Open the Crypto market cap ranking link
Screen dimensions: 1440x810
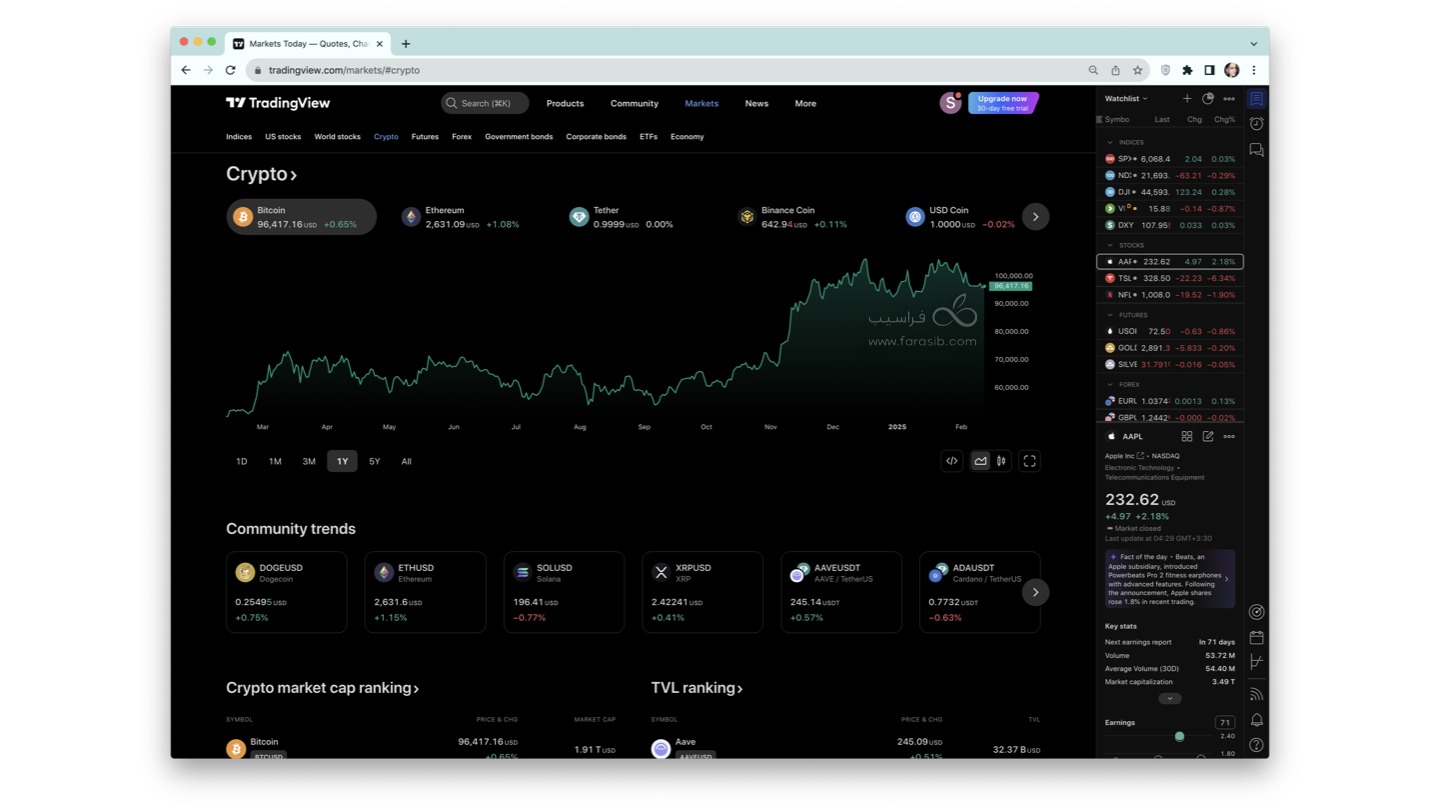tap(322, 688)
